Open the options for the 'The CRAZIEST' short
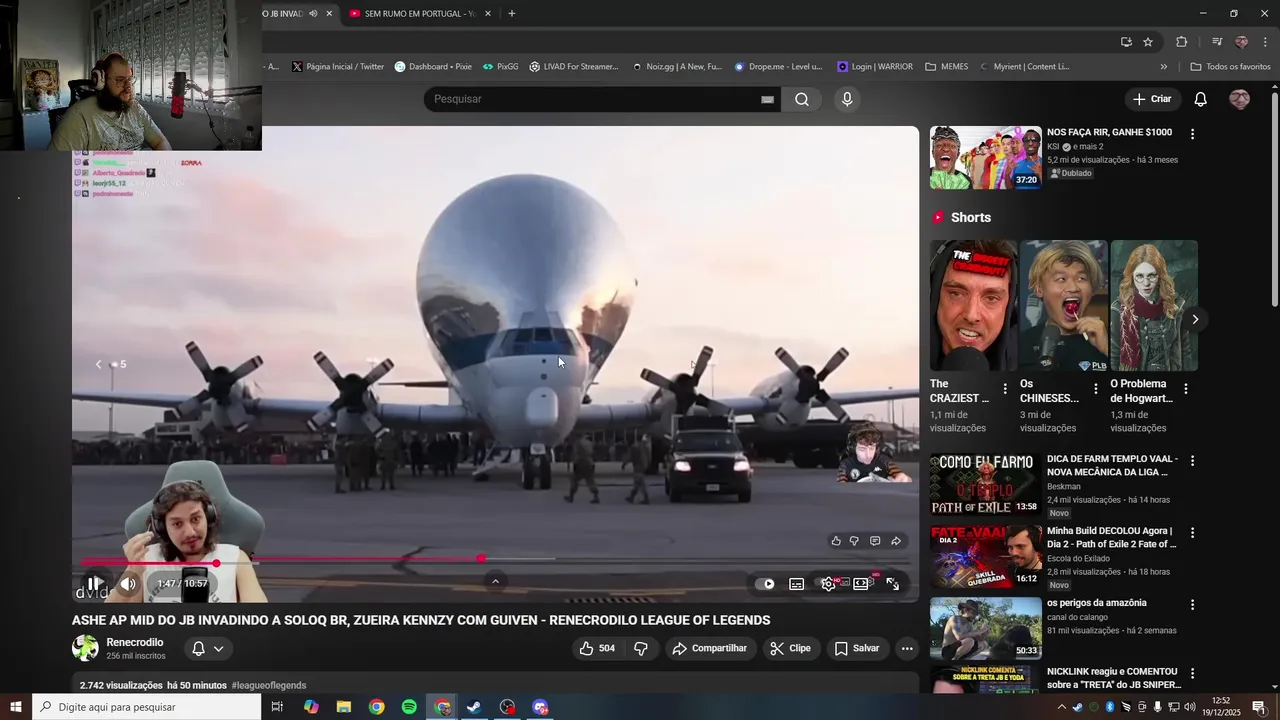 [1005, 389]
